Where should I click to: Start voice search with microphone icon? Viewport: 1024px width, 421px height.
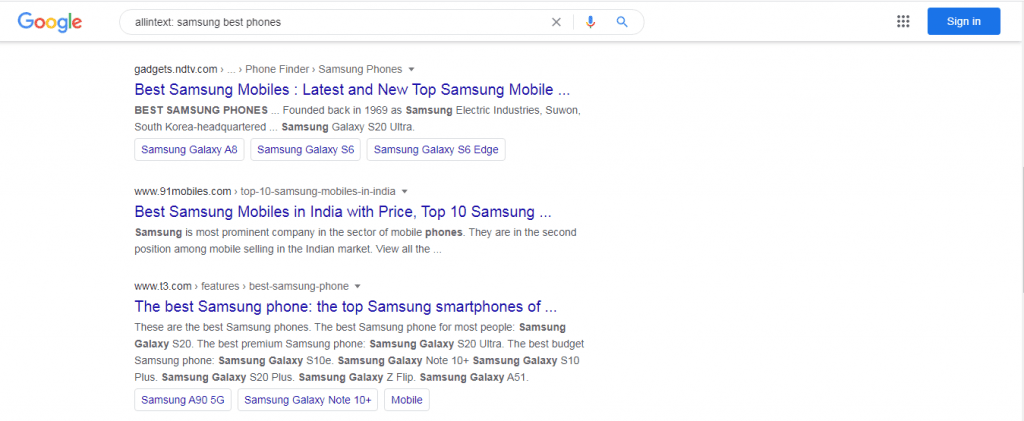590,22
